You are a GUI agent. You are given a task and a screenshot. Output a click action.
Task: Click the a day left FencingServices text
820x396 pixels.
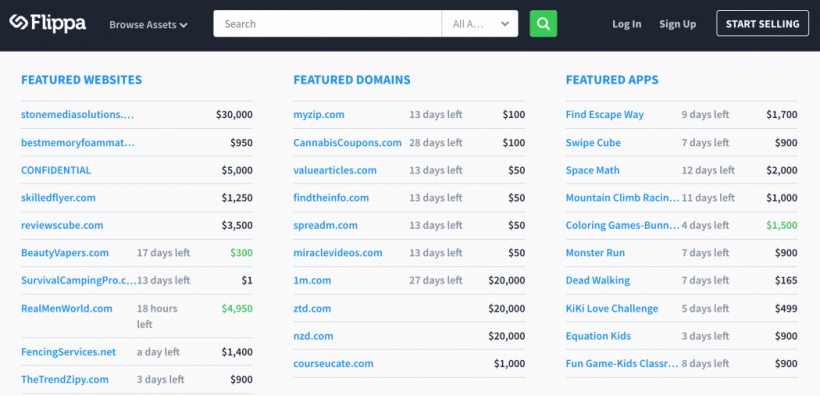coord(158,352)
